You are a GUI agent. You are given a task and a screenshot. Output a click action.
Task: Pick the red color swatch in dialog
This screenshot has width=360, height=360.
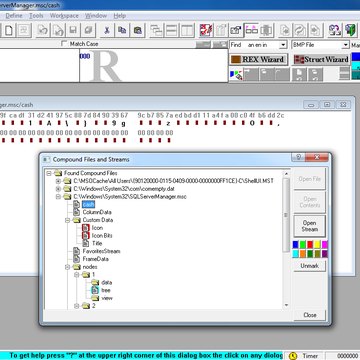310,244
